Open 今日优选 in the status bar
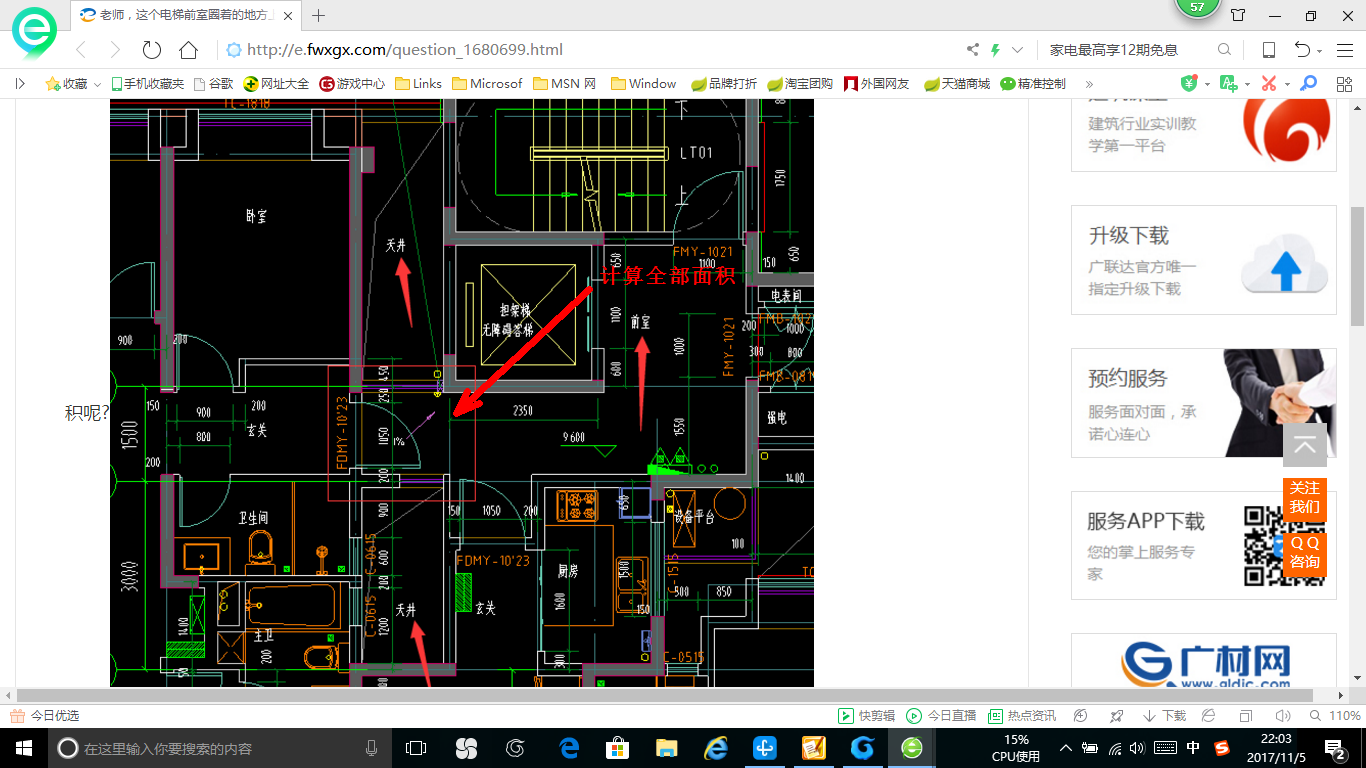Viewport: 1366px width, 768px height. click(44, 716)
